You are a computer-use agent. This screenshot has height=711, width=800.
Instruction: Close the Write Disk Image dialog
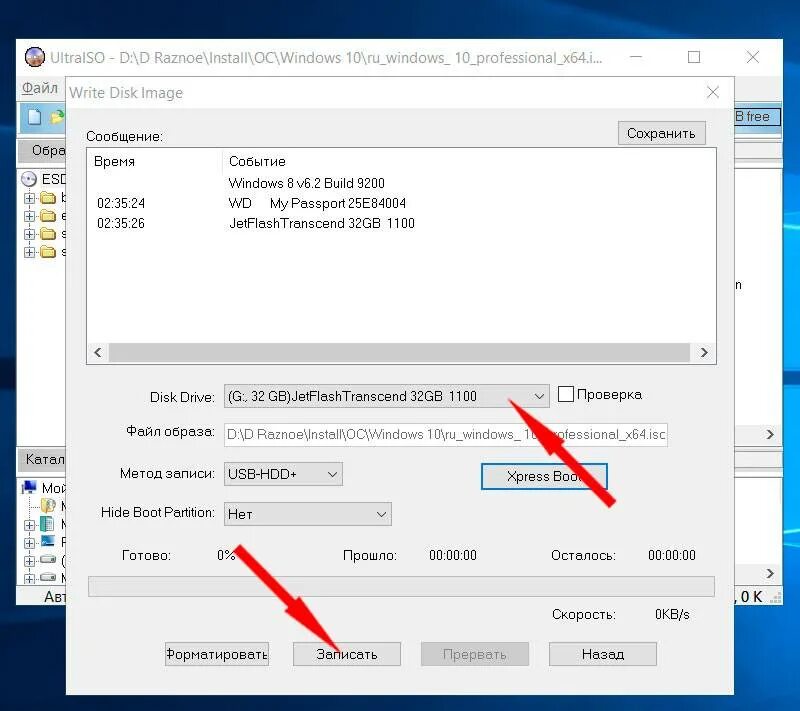pos(713,92)
